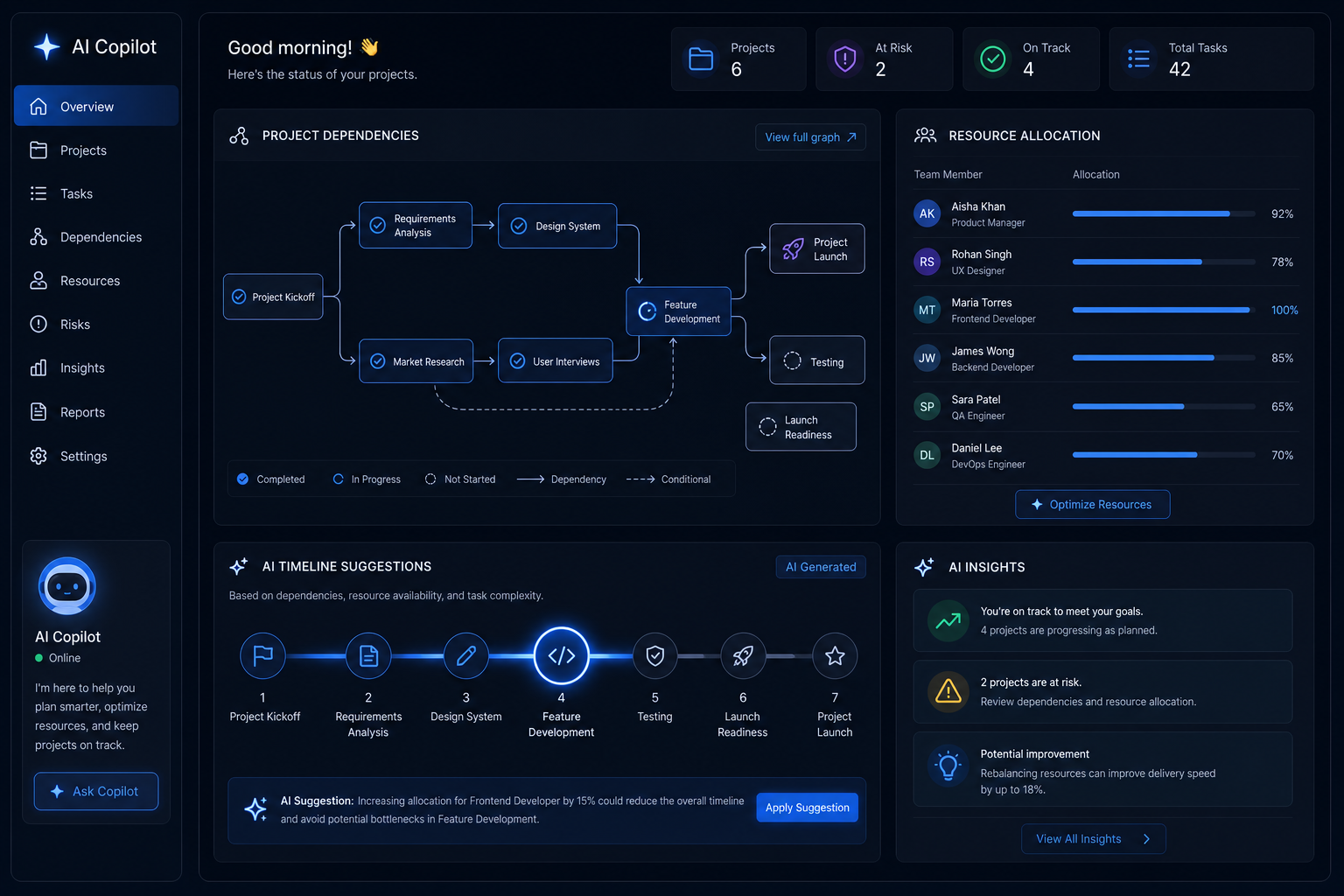
Task: Go to Tasks in the sidebar
Action: (96, 193)
